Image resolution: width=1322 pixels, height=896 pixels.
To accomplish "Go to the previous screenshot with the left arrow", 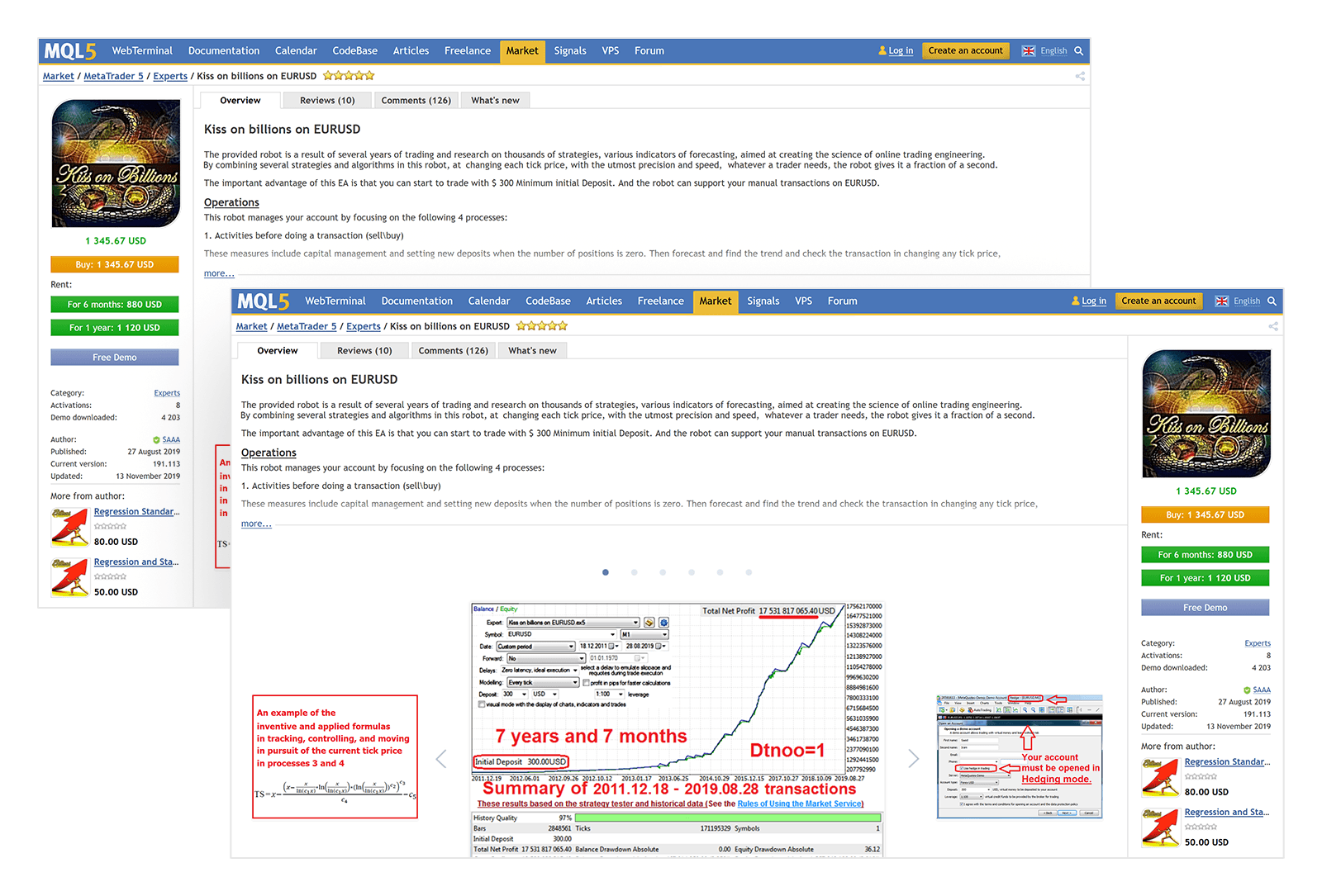I will (441, 759).
